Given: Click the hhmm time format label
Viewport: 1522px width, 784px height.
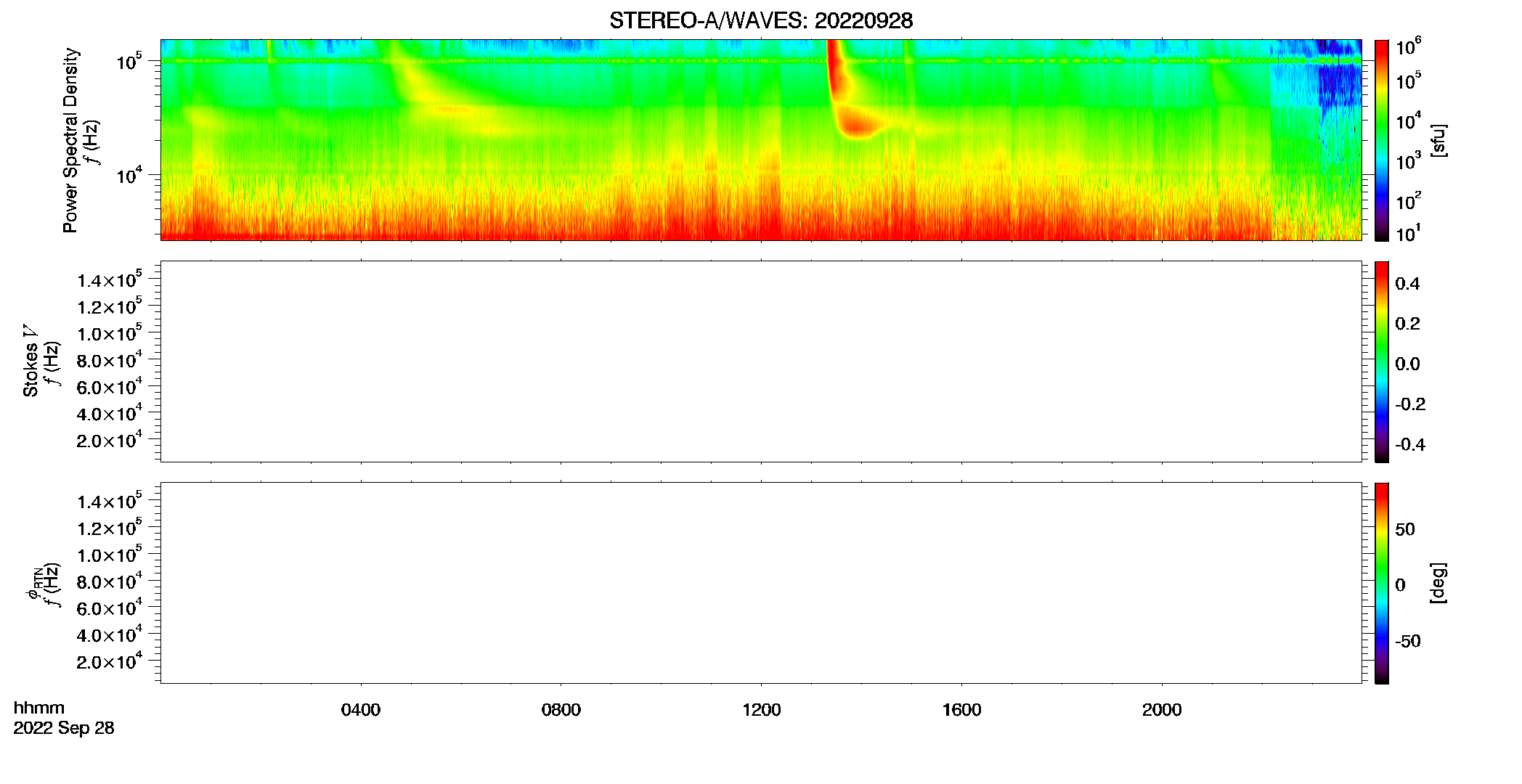Looking at the screenshot, I should click(39, 708).
